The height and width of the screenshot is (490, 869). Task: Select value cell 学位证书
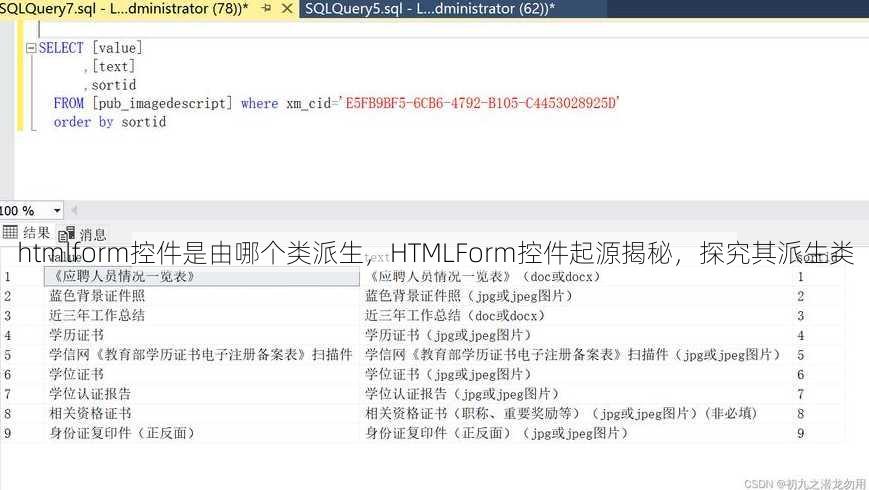point(202,374)
